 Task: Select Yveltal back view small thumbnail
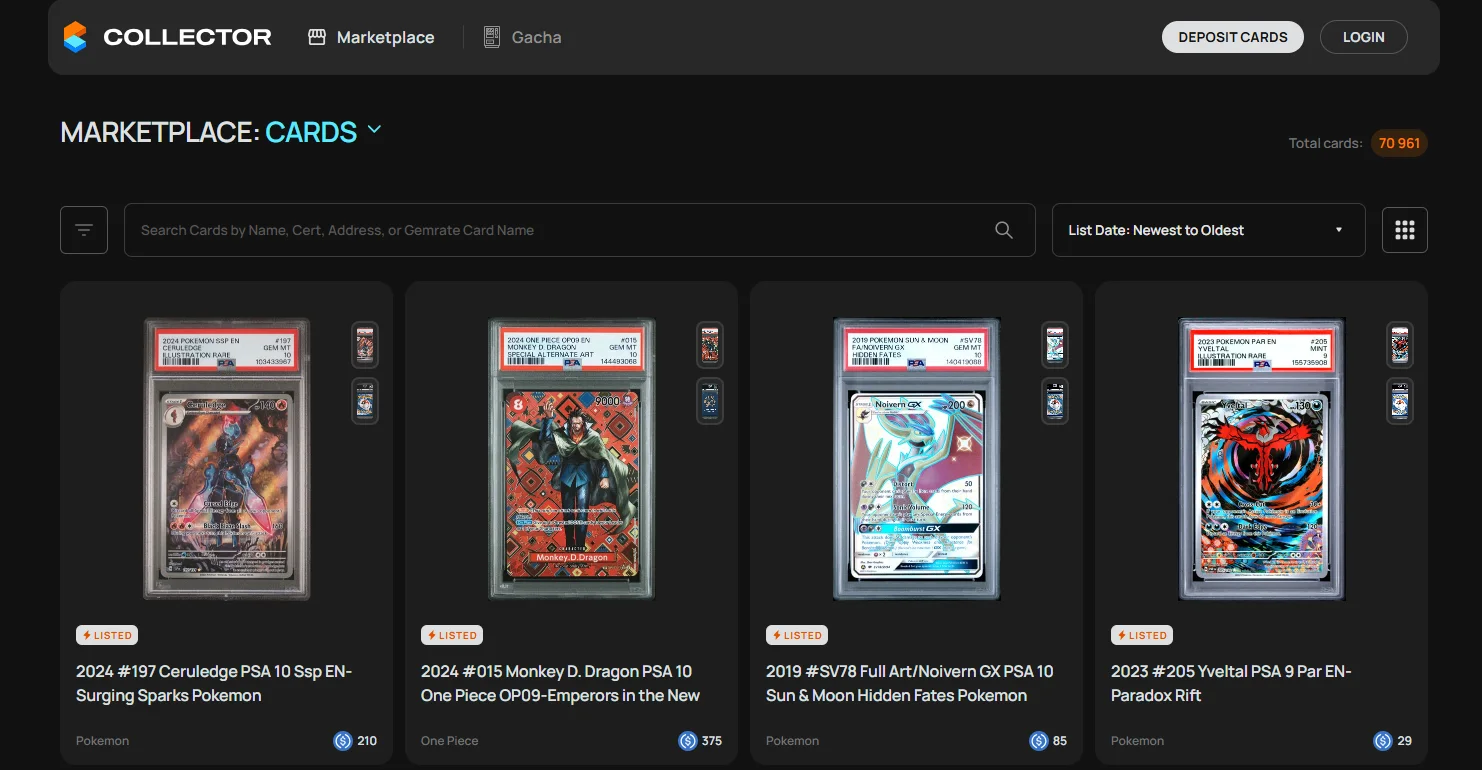pyautogui.click(x=1400, y=401)
